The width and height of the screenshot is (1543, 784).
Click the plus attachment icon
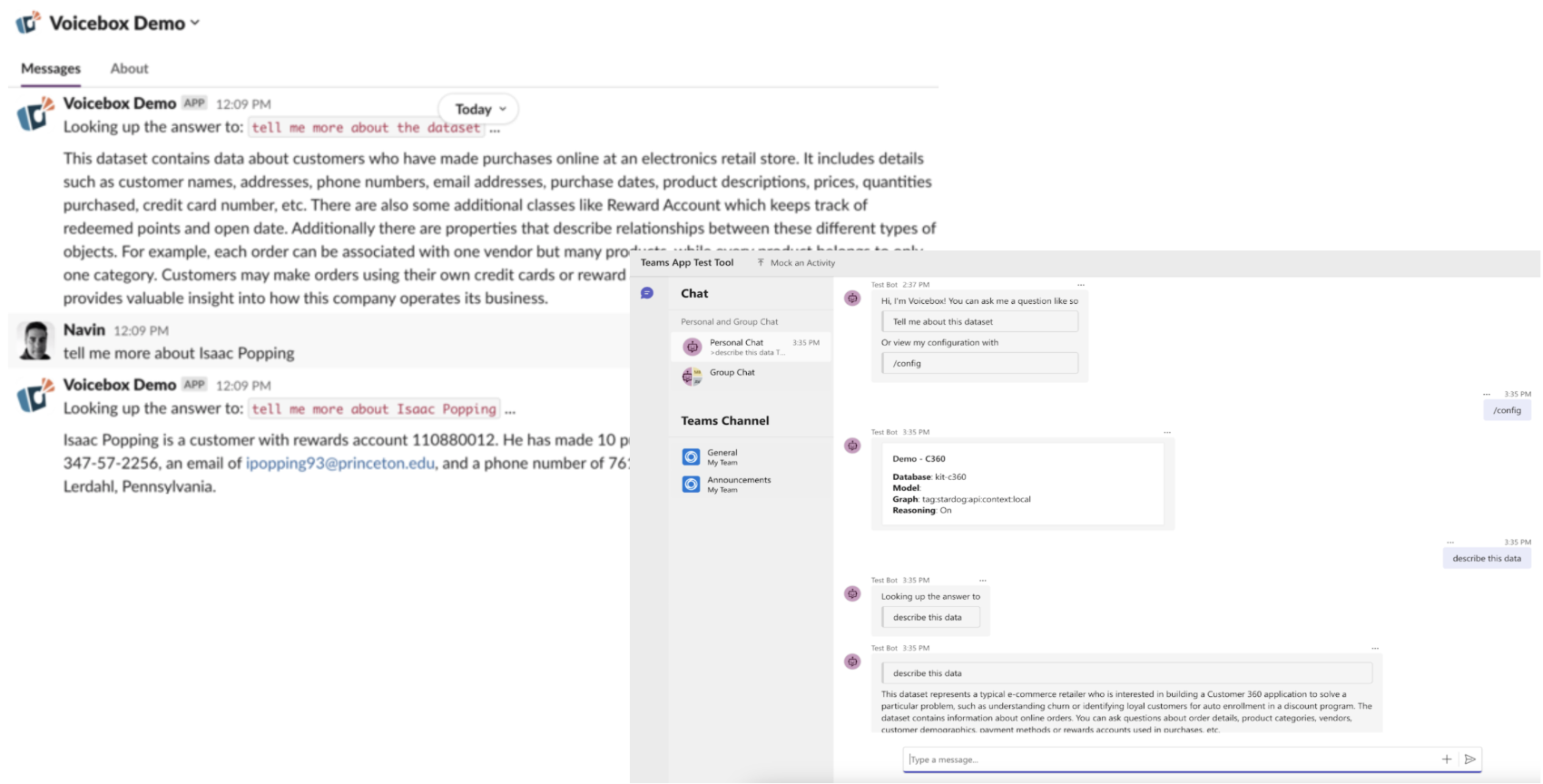pyautogui.click(x=1447, y=759)
